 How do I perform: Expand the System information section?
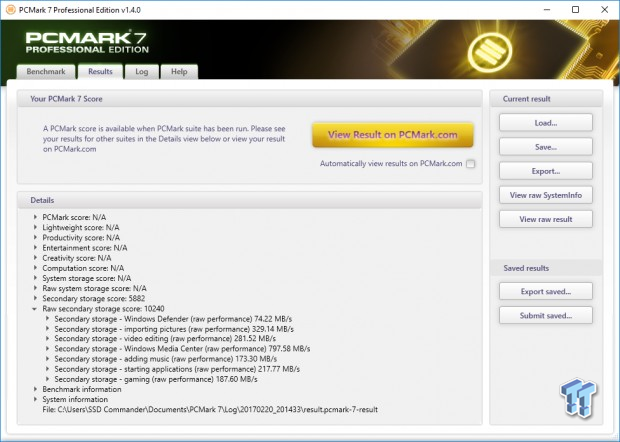(37, 399)
